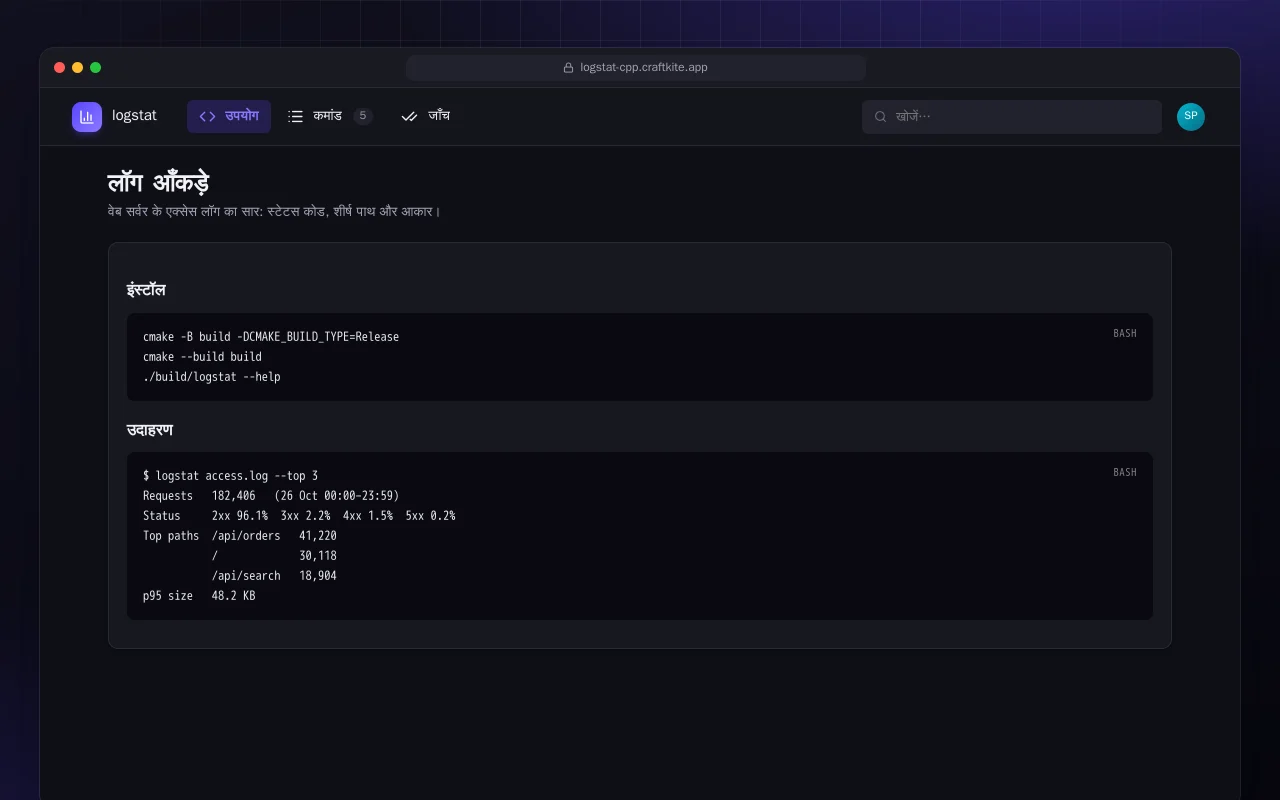The height and width of the screenshot is (800, 1280).
Task: Click the line './build/logstat --help'
Action: click(212, 377)
